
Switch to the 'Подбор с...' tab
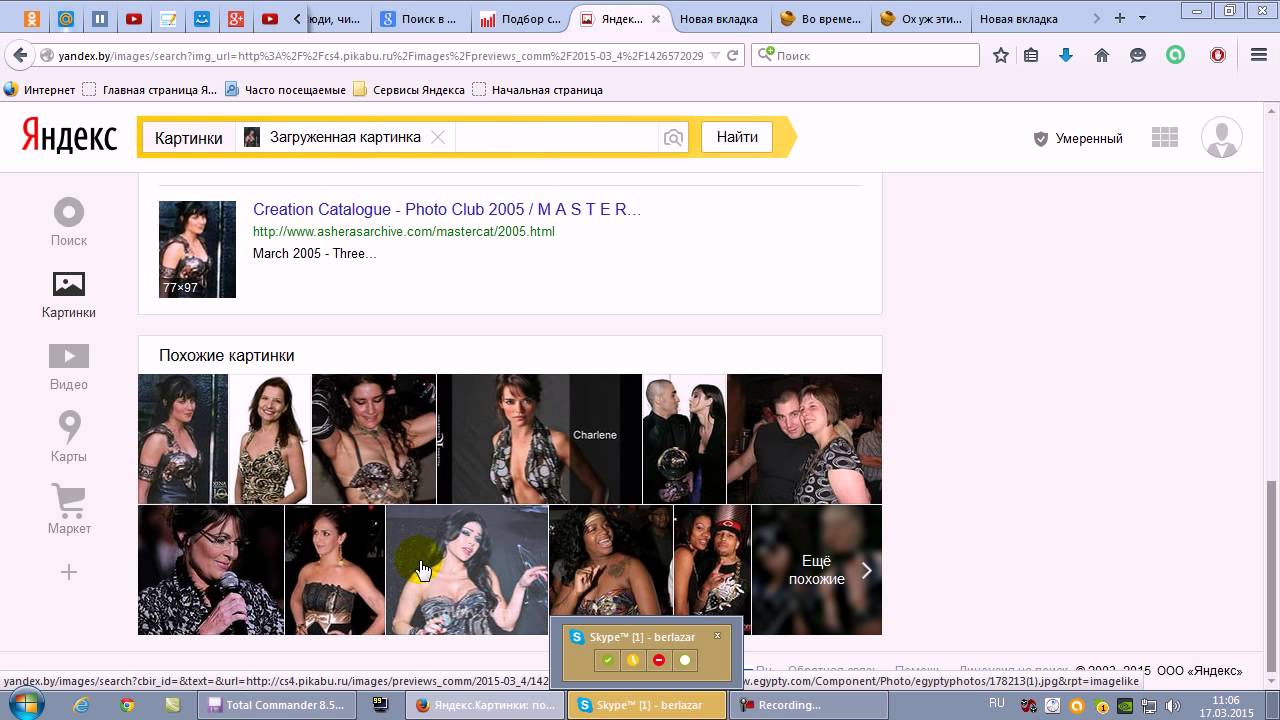tap(520, 19)
